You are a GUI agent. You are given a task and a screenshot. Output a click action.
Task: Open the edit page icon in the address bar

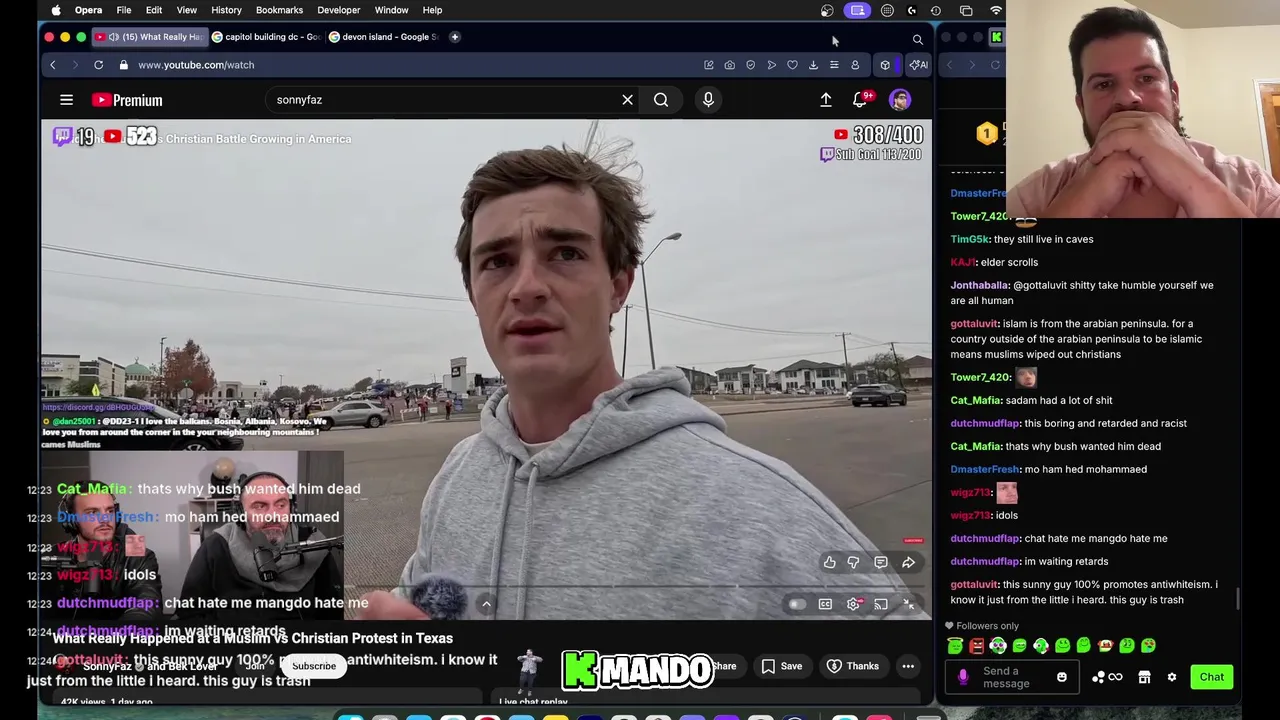tap(708, 65)
